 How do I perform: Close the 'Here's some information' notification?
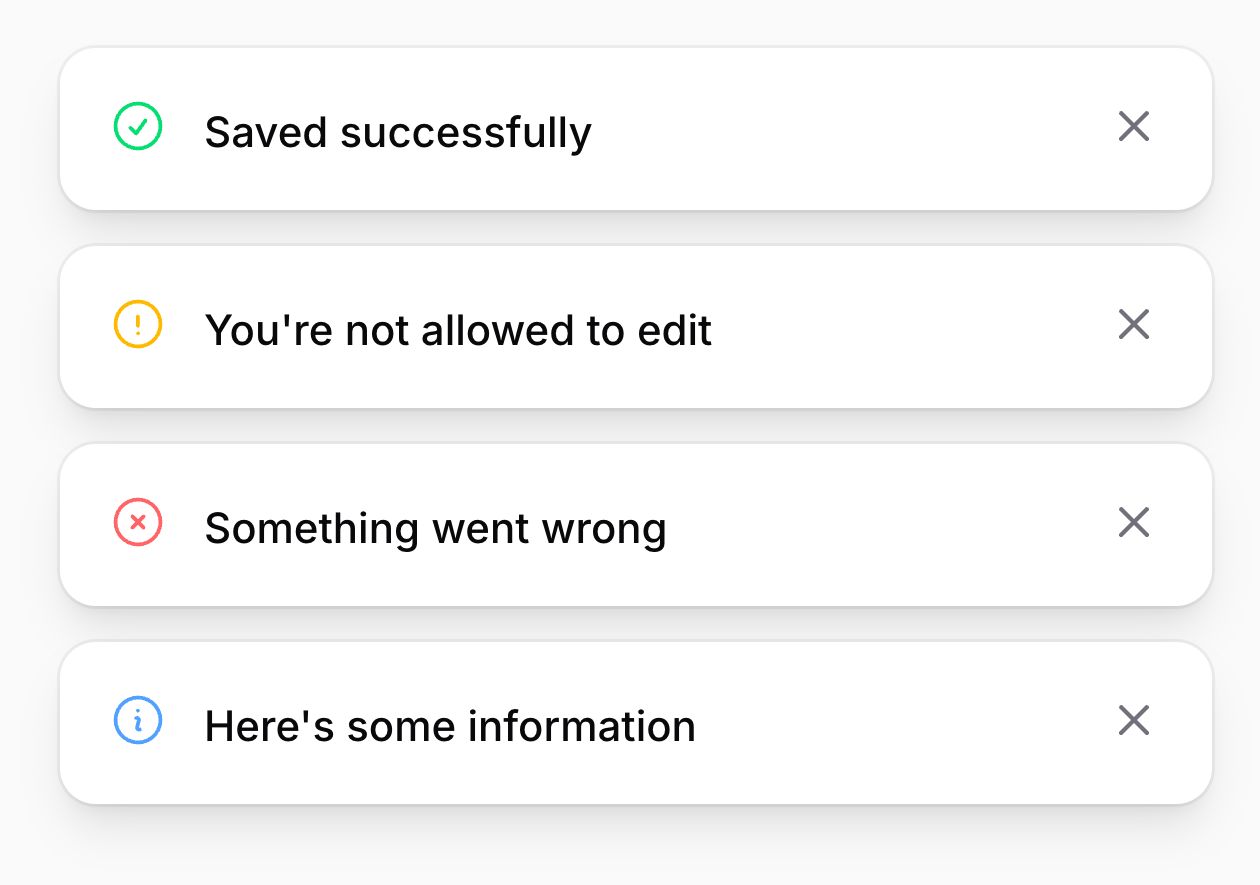click(1133, 720)
